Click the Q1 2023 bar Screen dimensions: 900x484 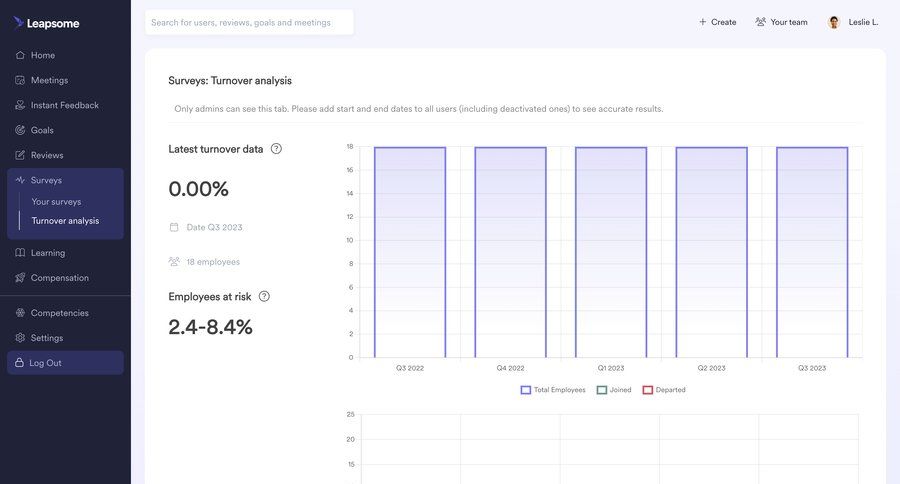coord(611,253)
